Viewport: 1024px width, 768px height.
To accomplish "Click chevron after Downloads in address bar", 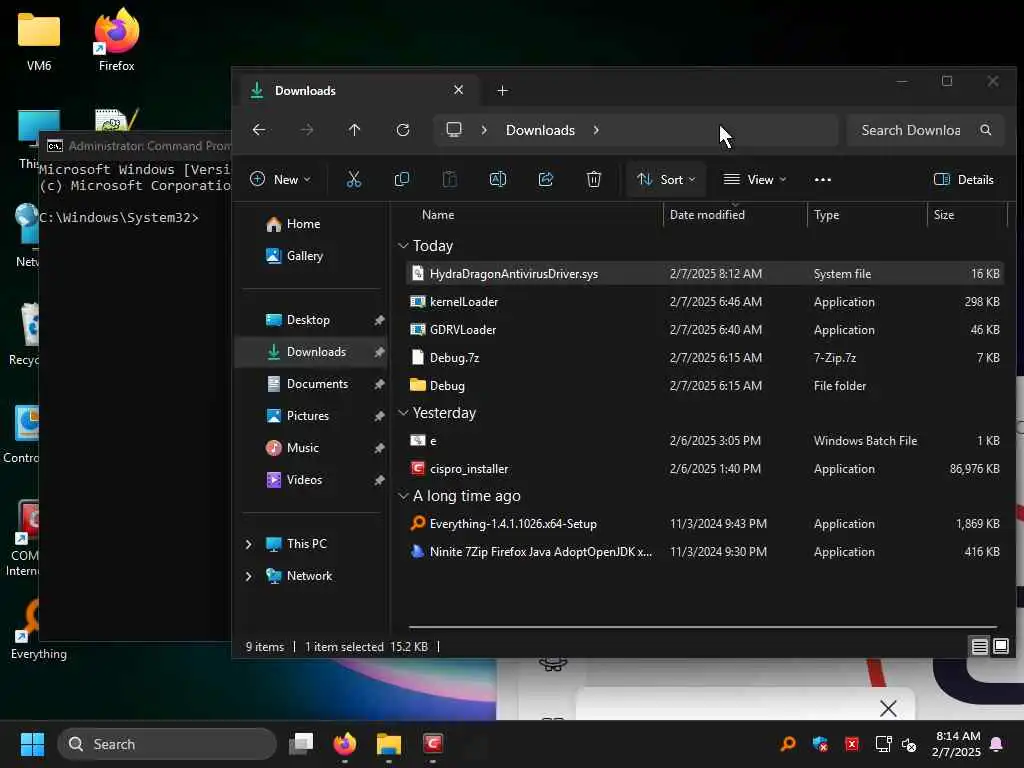I will pos(596,130).
